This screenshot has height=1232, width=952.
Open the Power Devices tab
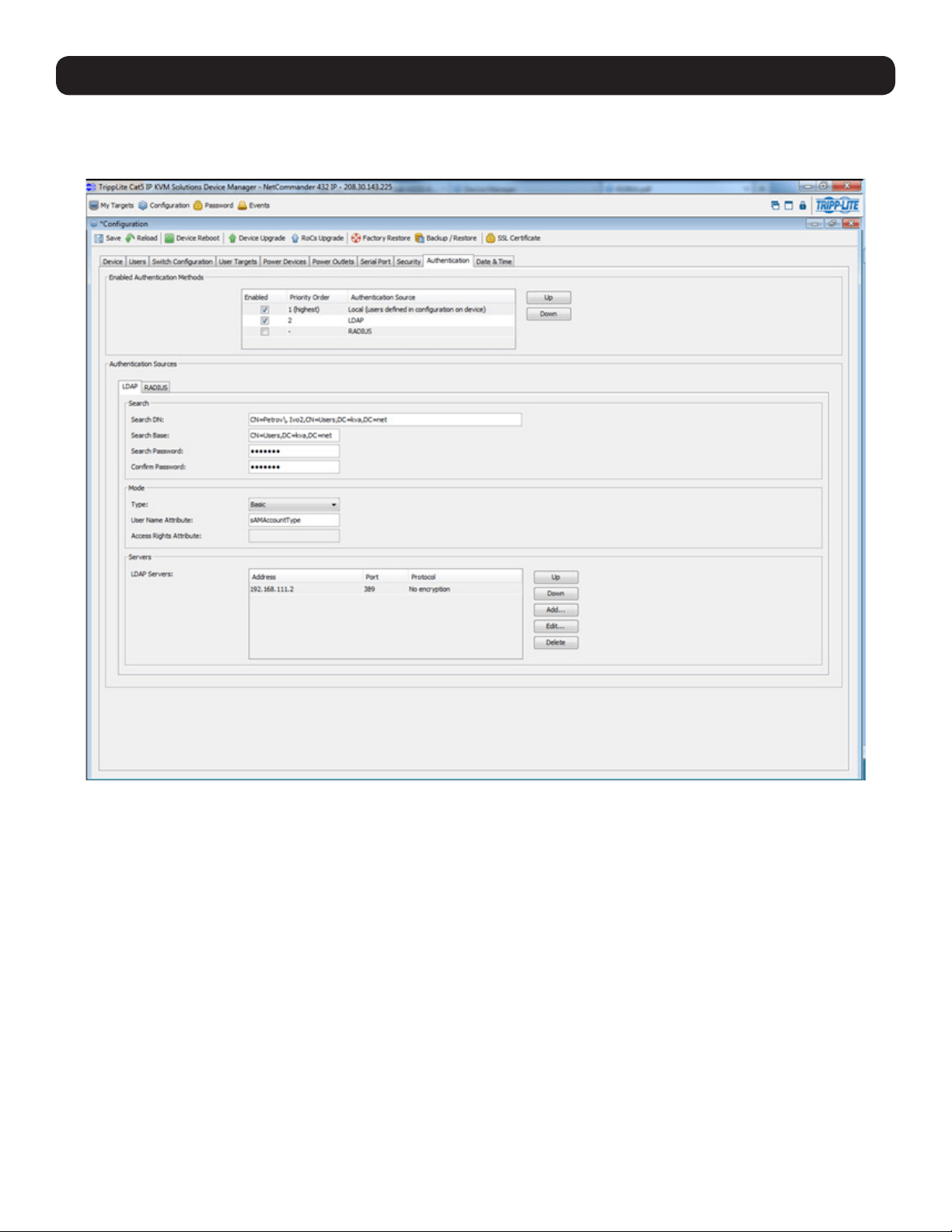click(x=284, y=262)
